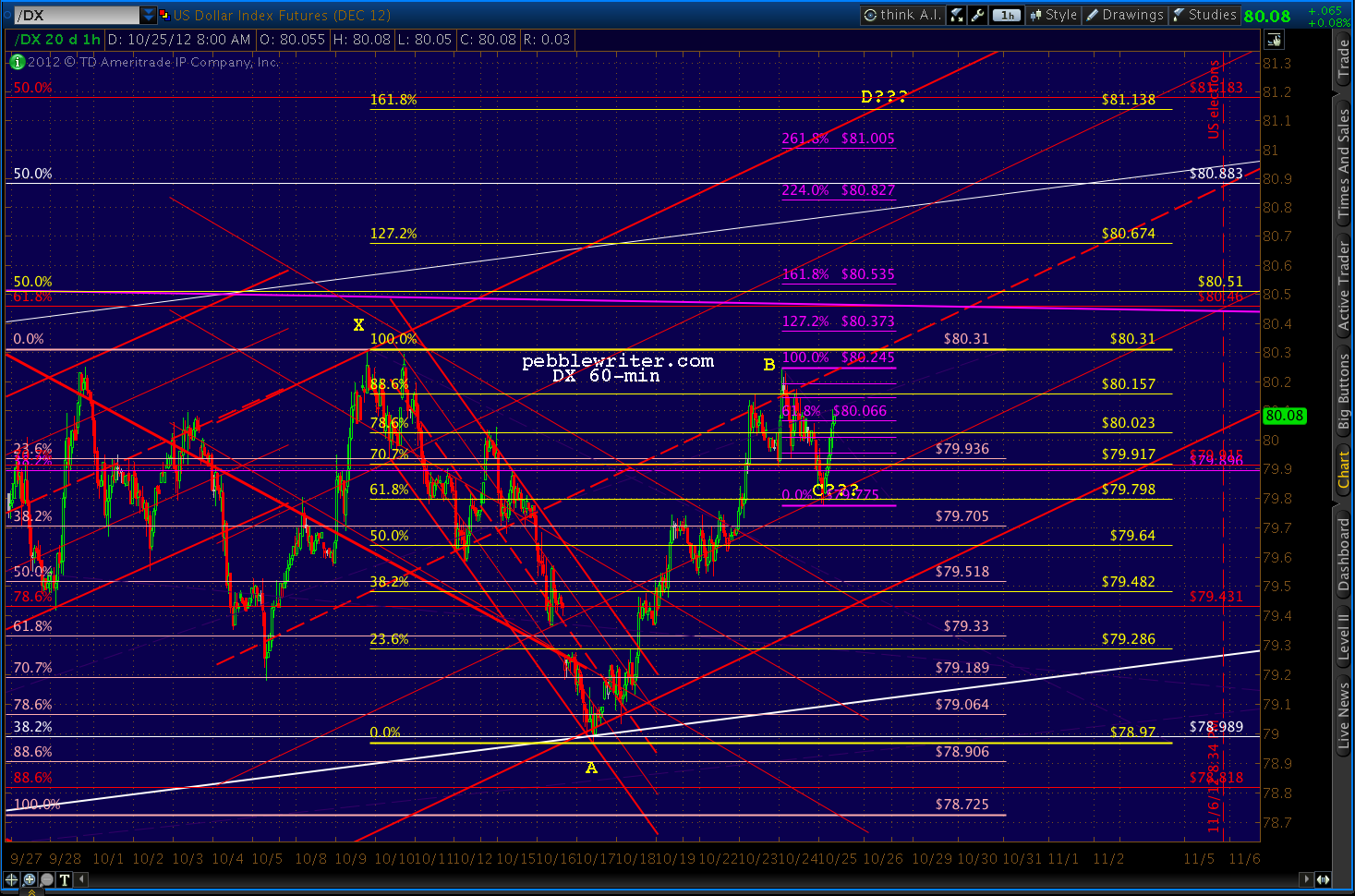Click the flask quick-study icon
1355x896 pixels.
coord(956,15)
